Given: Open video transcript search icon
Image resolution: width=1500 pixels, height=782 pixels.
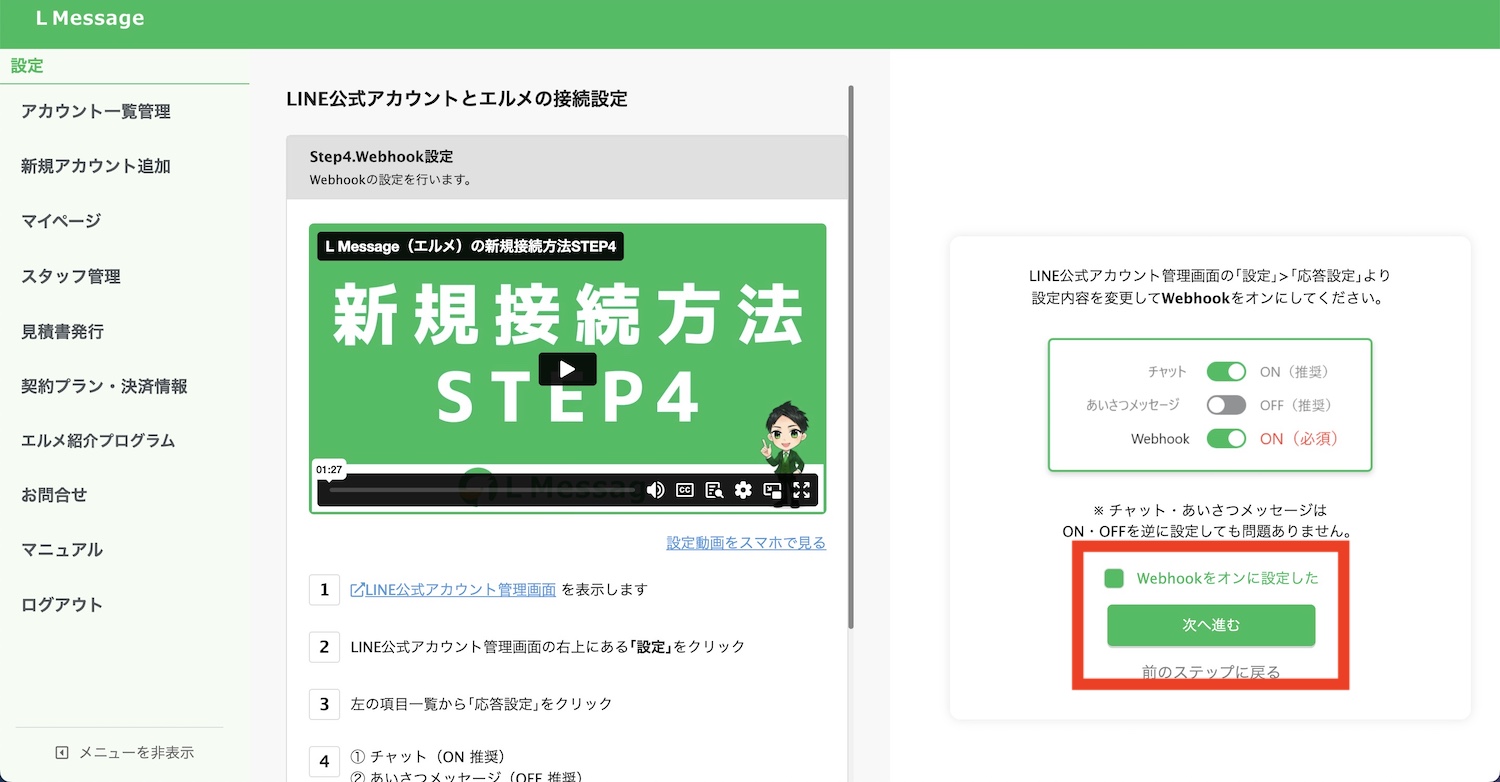Looking at the screenshot, I should pos(714,490).
